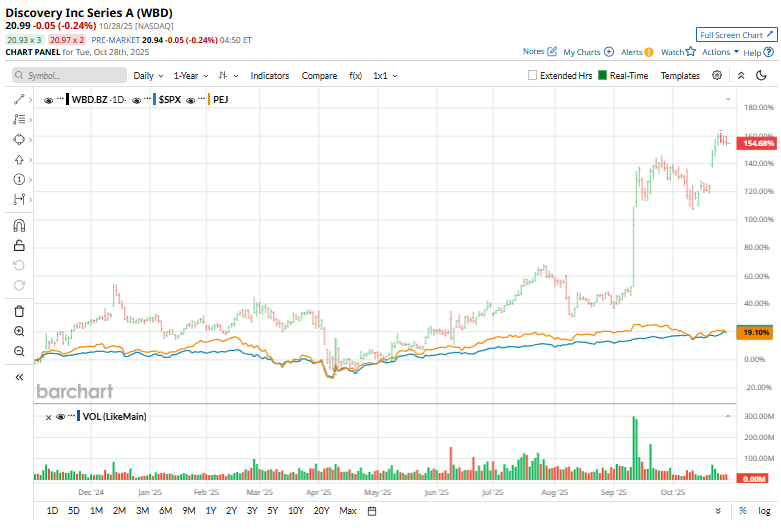Image resolution: width=781 pixels, height=532 pixels.
Task: Click the WBD.BZ black color swatch
Action: (67, 100)
